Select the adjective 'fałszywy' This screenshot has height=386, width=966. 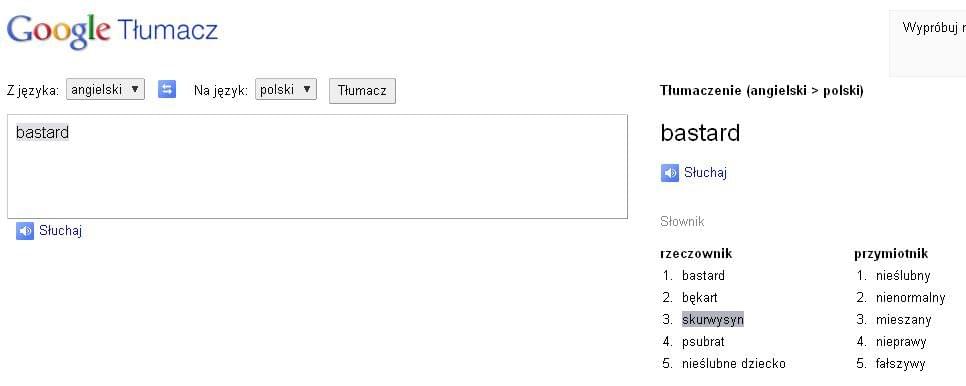coord(901,364)
